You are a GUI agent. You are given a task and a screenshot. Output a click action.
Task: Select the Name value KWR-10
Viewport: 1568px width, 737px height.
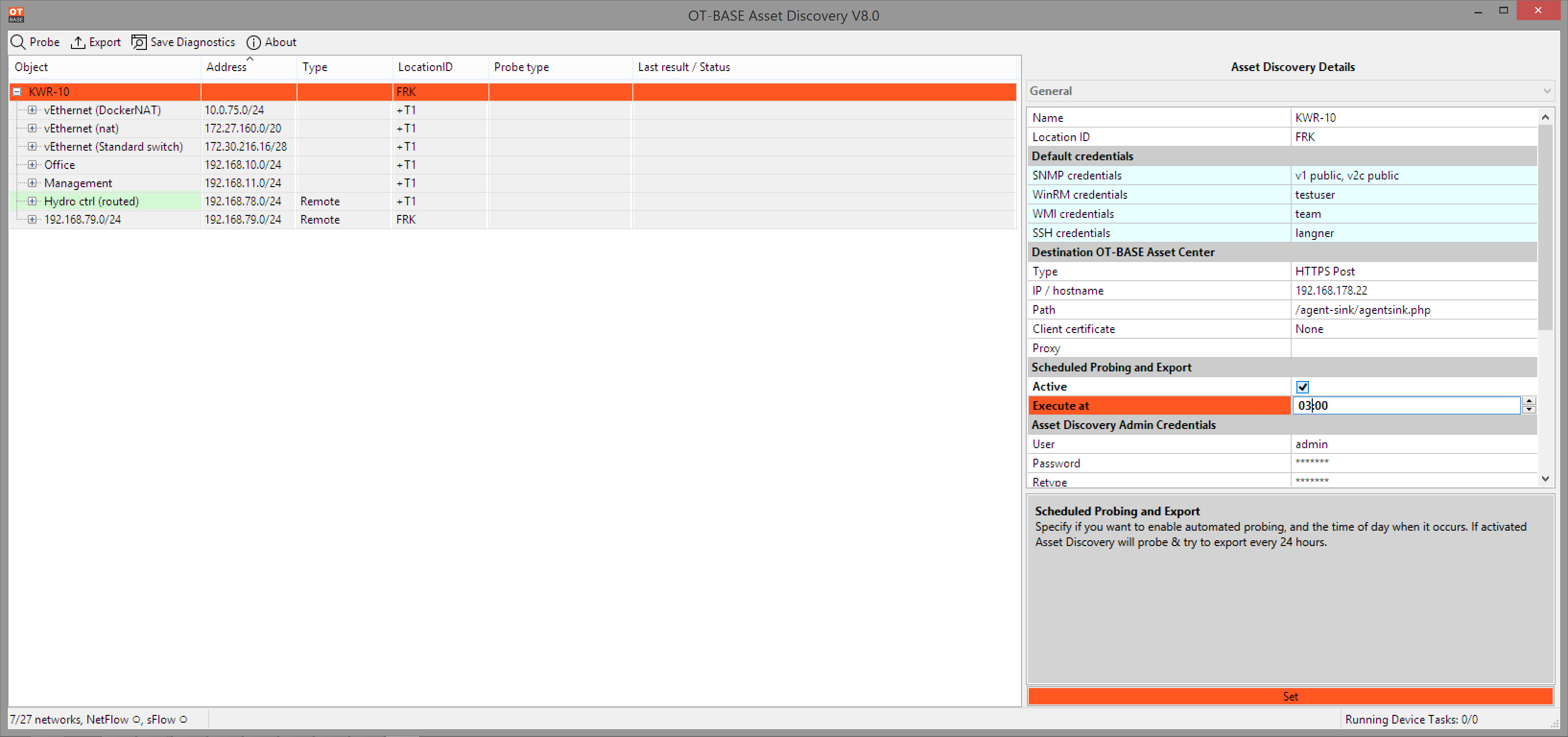pyautogui.click(x=1316, y=118)
